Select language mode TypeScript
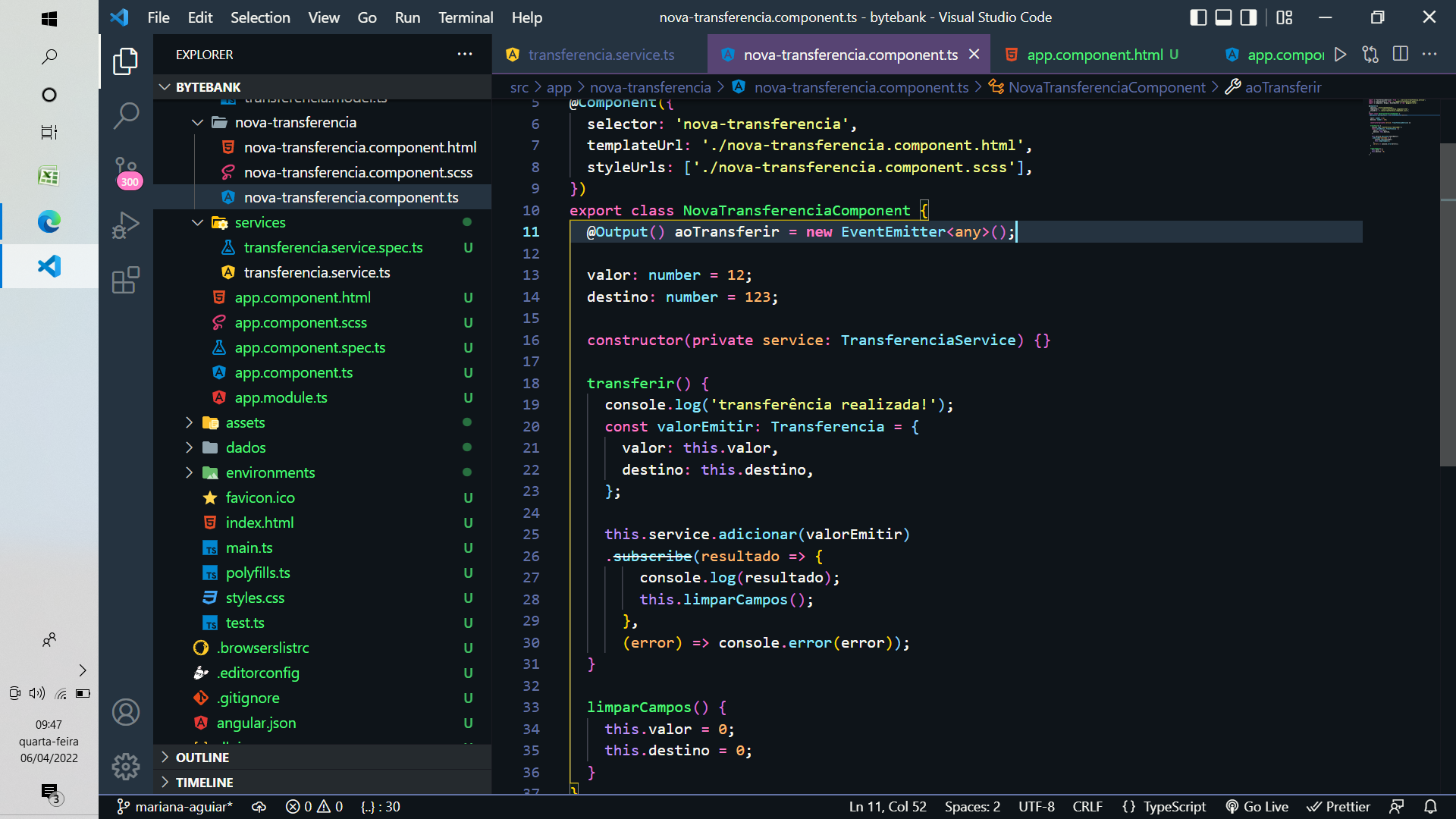 click(1174, 807)
